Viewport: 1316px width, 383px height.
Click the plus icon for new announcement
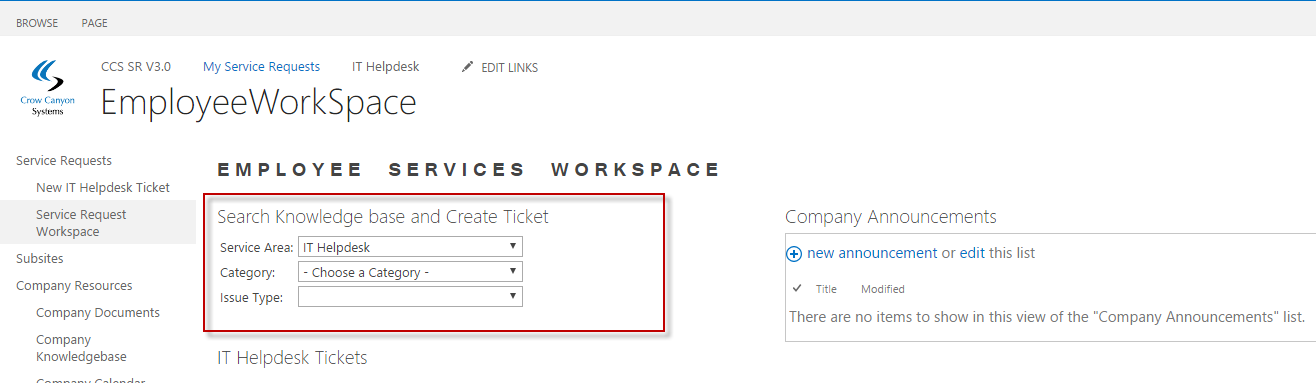pos(795,254)
